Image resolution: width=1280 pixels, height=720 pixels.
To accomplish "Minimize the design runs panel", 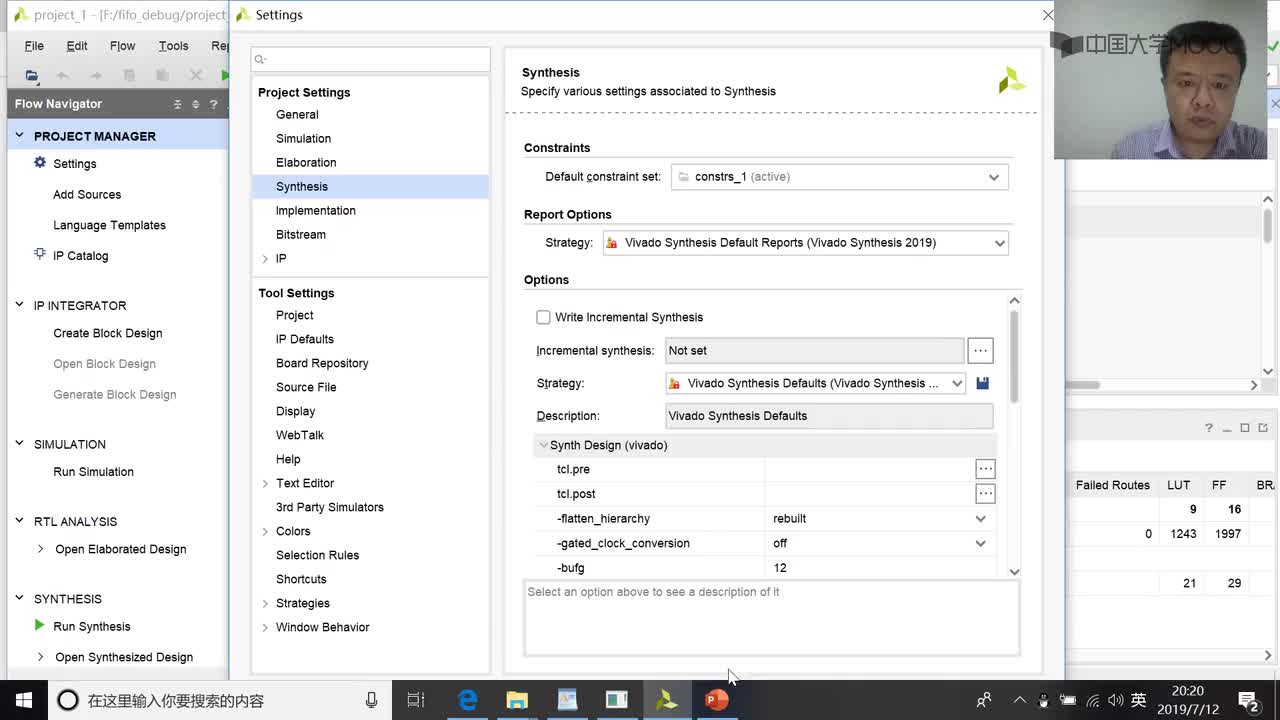I will coord(1226,428).
